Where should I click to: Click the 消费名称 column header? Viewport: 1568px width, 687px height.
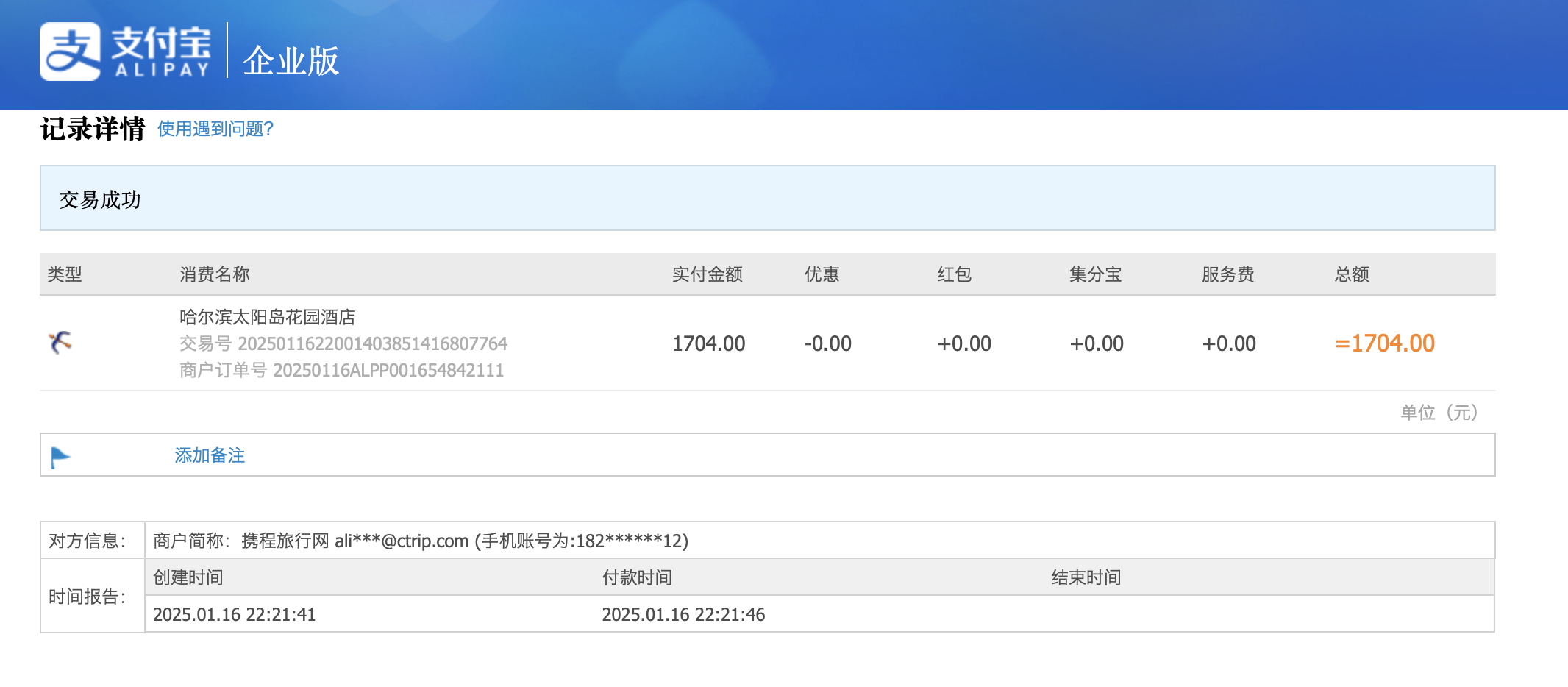coord(215,274)
